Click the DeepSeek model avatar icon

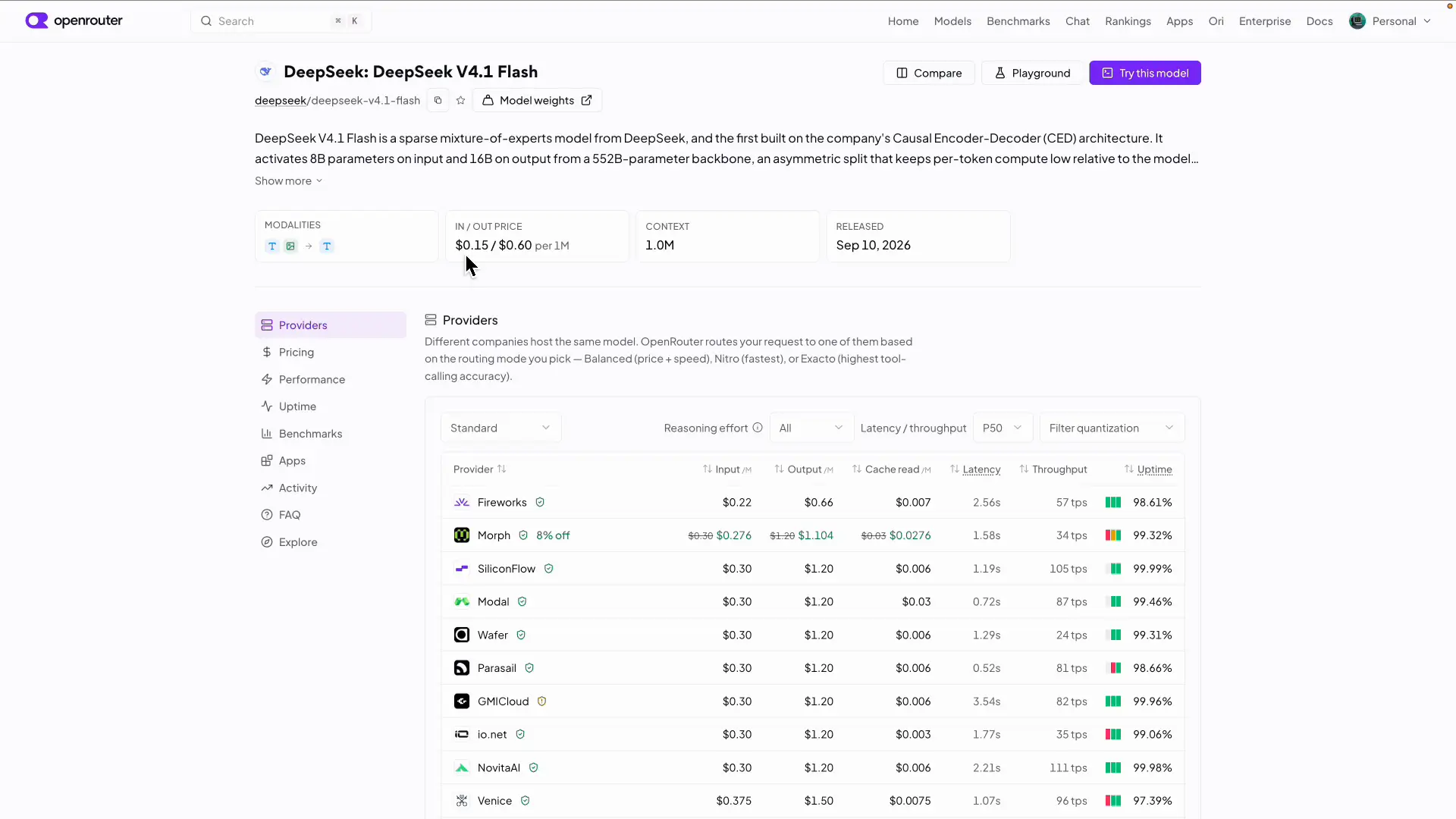265,71
